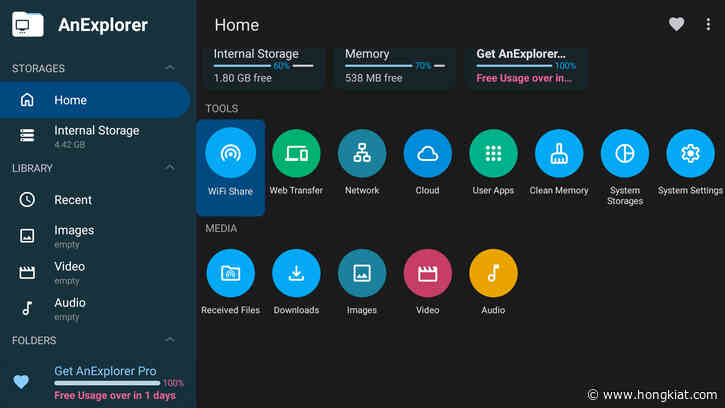This screenshot has height=408, width=725.
Task: Click the MEDIA section heading
Action: [x=221, y=229]
